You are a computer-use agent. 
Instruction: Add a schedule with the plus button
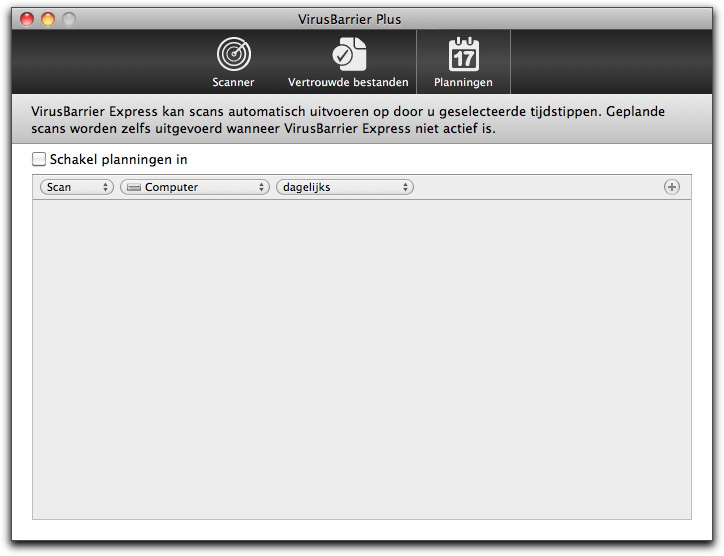pos(671,187)
